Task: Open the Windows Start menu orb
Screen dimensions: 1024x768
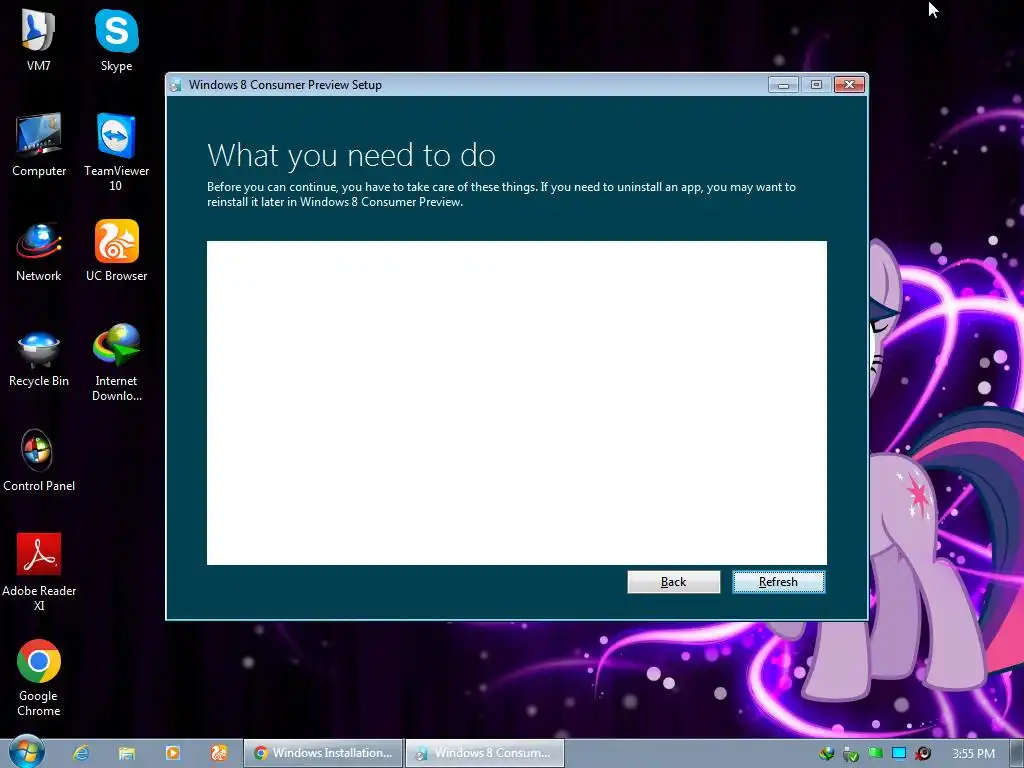Action: pyautogui.click(x=26, y=752)
